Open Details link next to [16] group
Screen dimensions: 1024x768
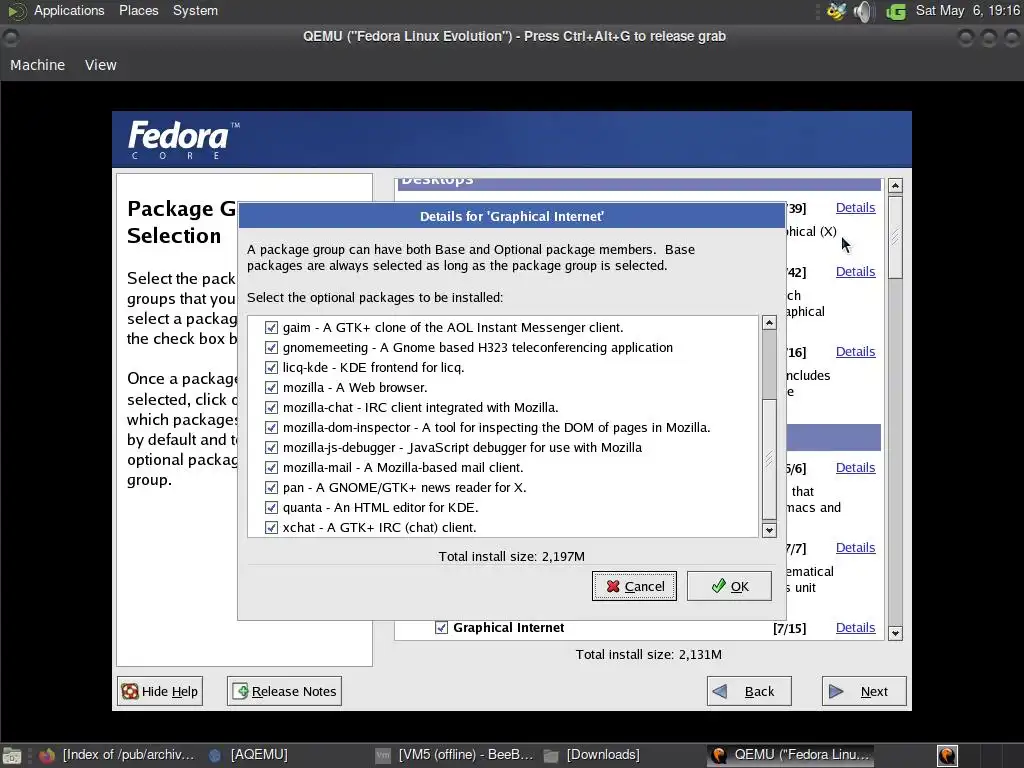856,351
